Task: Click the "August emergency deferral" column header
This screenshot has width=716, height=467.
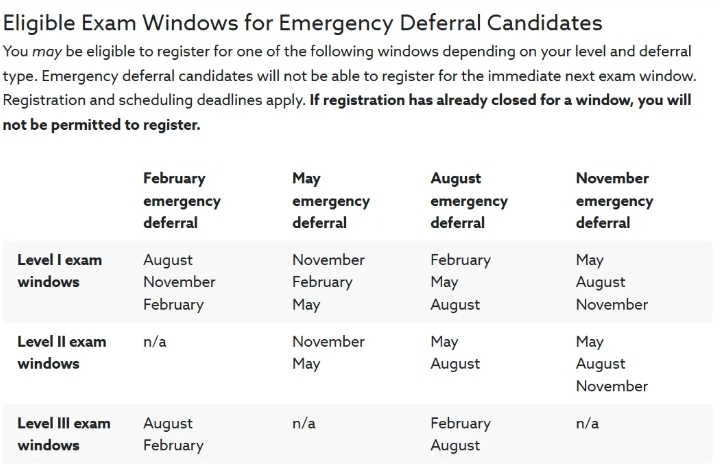Action: [469, 200]
